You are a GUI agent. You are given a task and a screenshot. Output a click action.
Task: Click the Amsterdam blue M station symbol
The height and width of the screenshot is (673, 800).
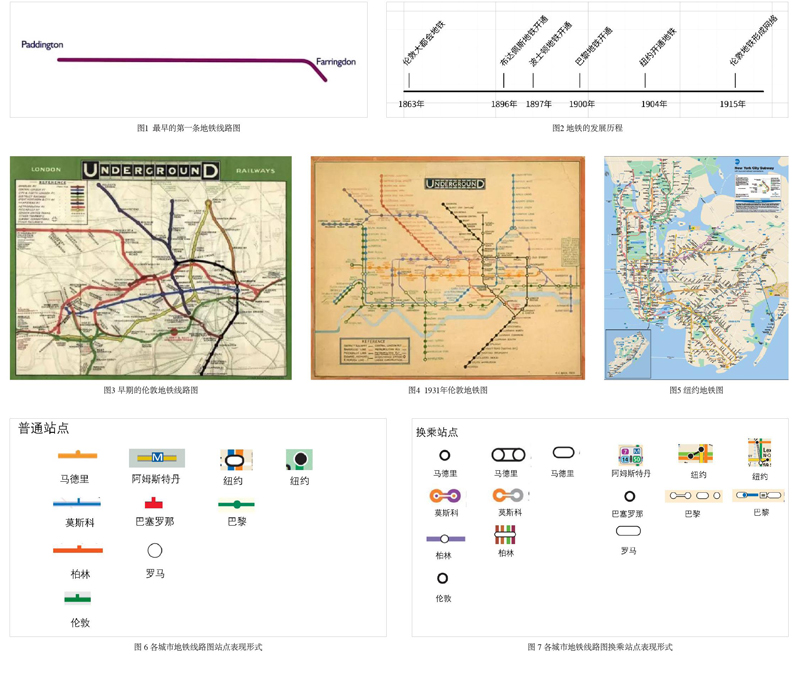pyautogui.click(x=157, y=458)
